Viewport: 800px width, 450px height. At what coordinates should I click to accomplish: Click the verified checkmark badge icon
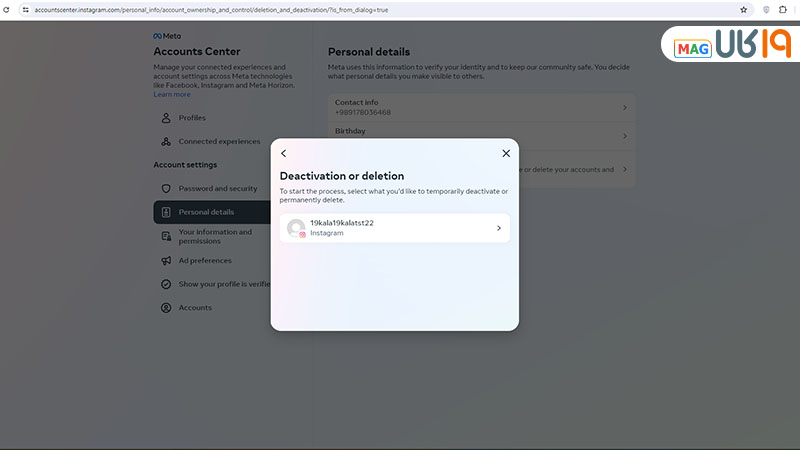(166, 284)
